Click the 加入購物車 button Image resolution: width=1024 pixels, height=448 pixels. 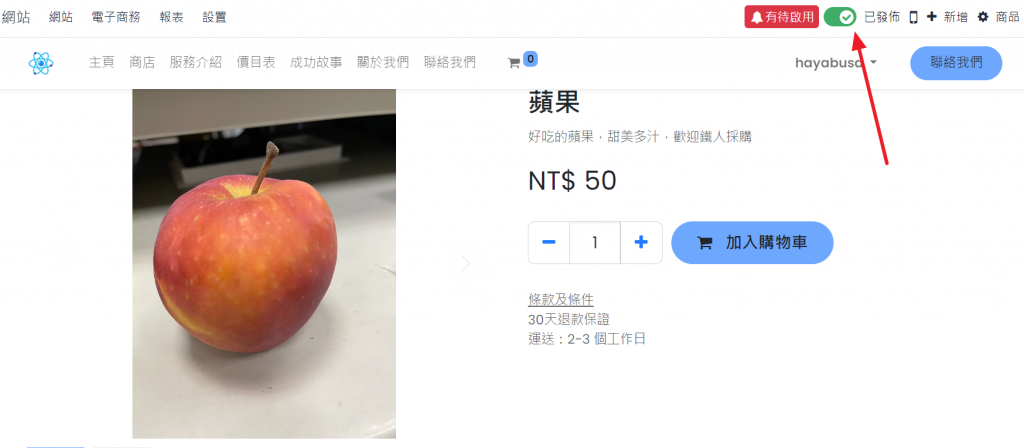[752, 243]
